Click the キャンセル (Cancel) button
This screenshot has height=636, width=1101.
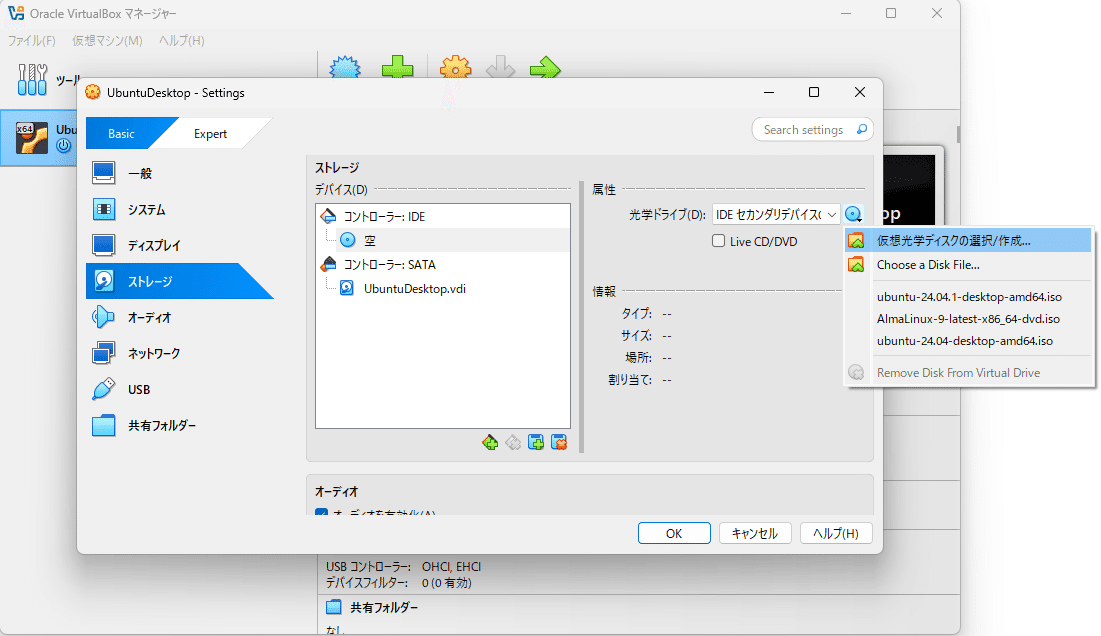click(x=755, y=534)
